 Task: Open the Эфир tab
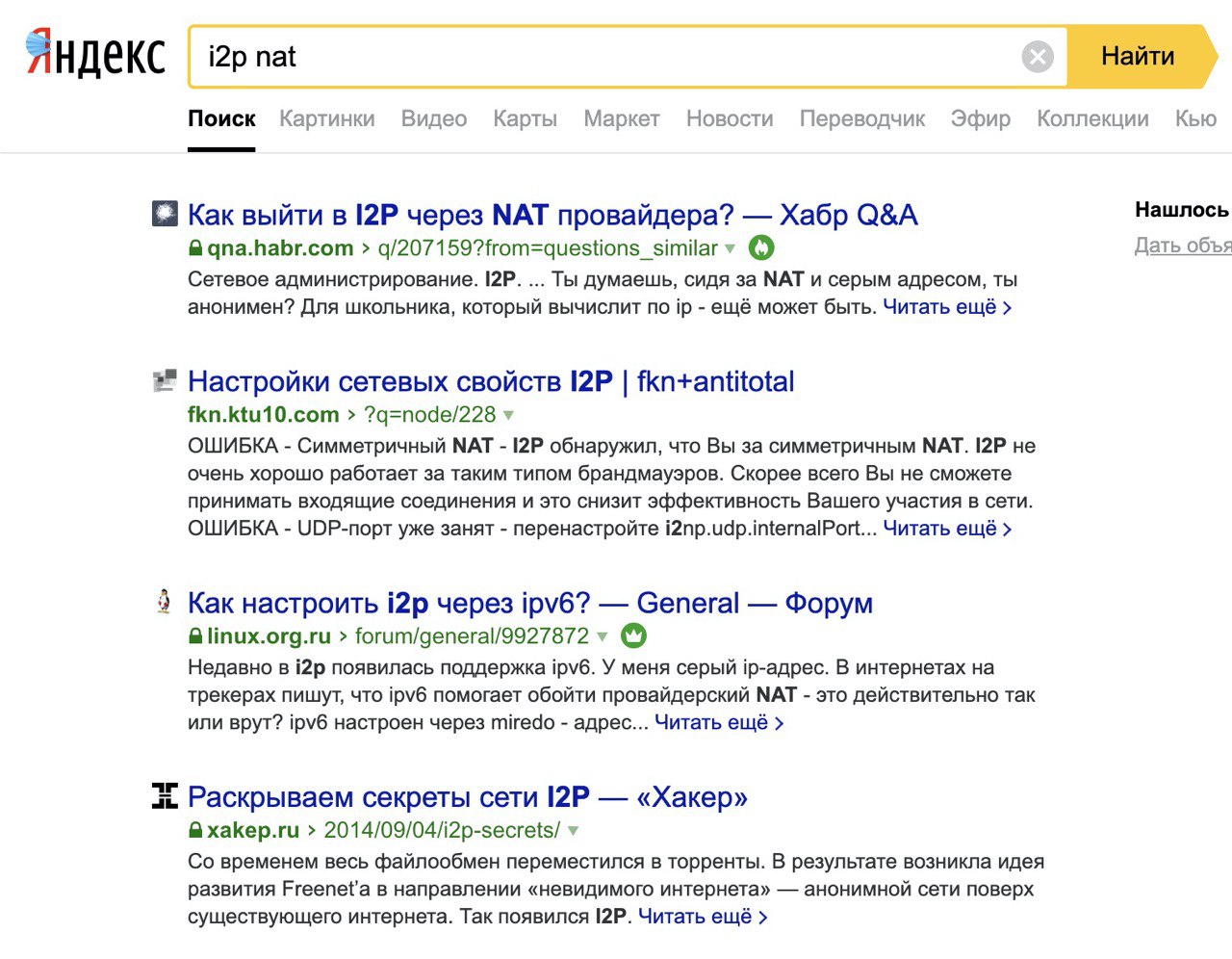click(x=981, y=118)
